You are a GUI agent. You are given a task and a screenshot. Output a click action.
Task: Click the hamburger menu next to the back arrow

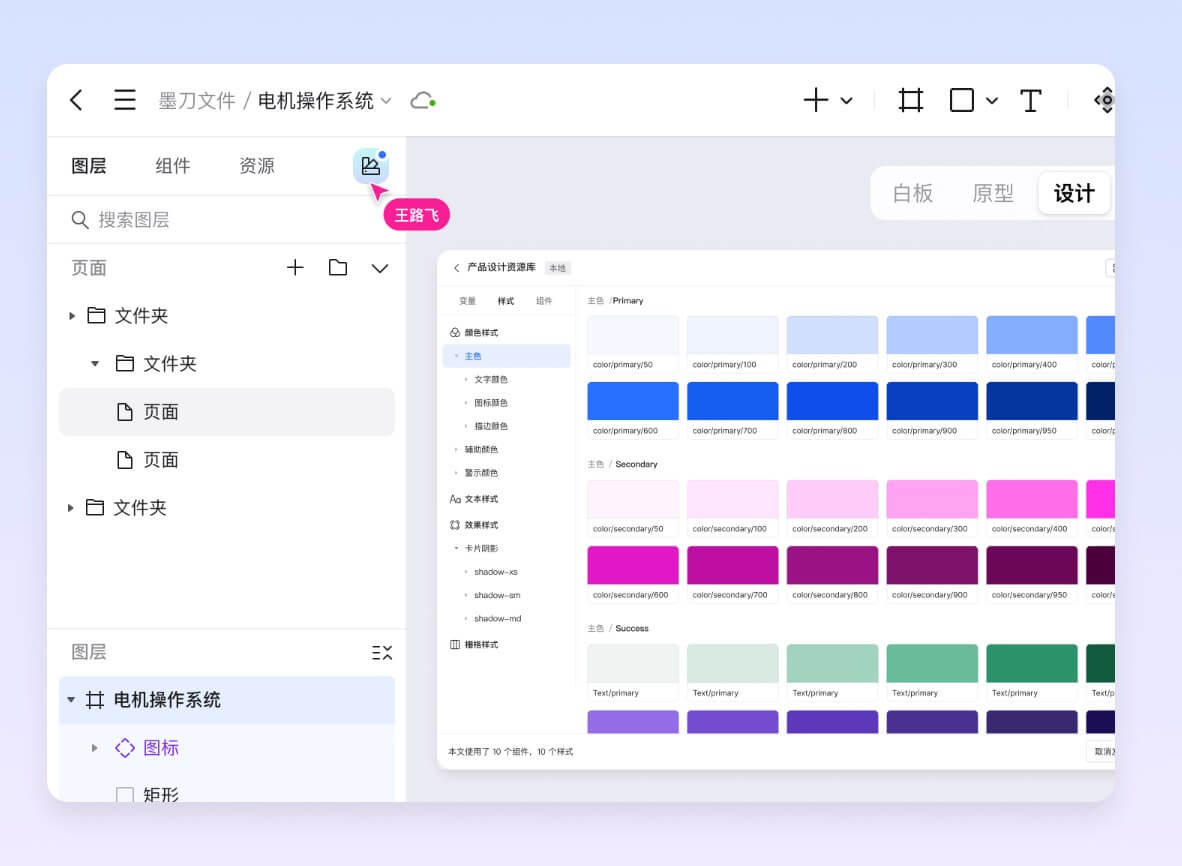click(125, 100)
